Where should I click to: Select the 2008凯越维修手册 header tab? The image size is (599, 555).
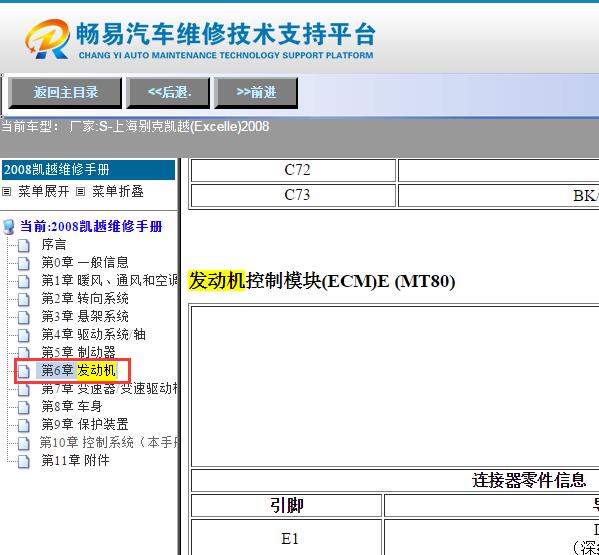[88, 170]
